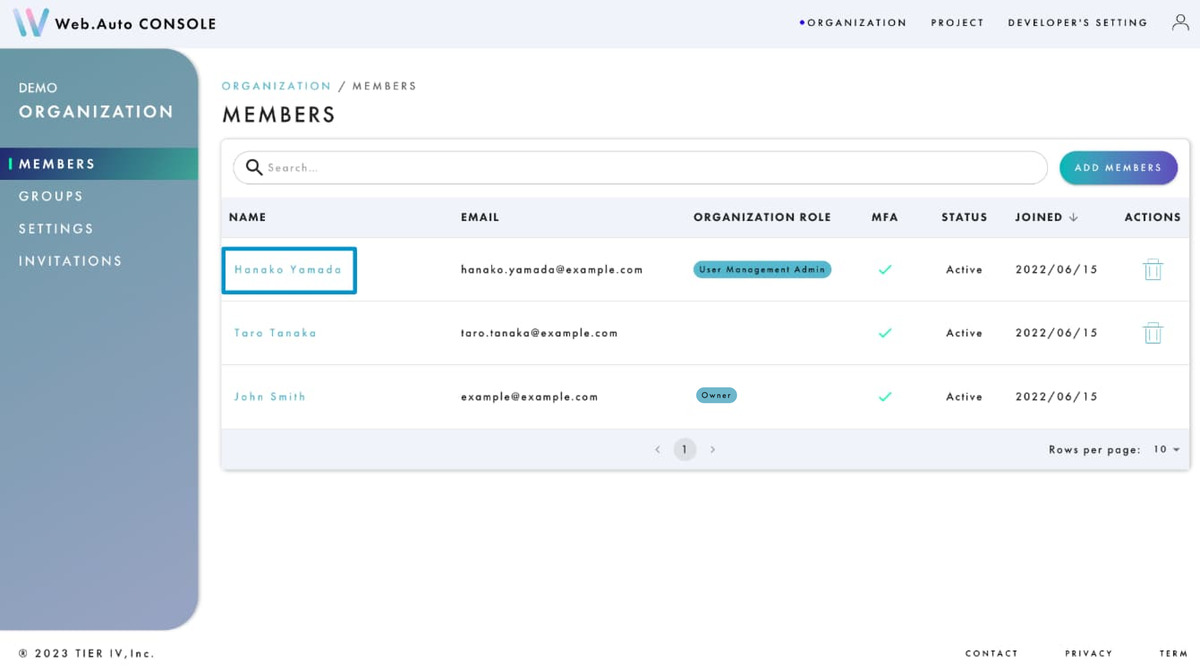This screenshot has height=672, width=1200.
Task: Click joined date in Taro Tanaka's row
Action: (x=1056, y=333)
